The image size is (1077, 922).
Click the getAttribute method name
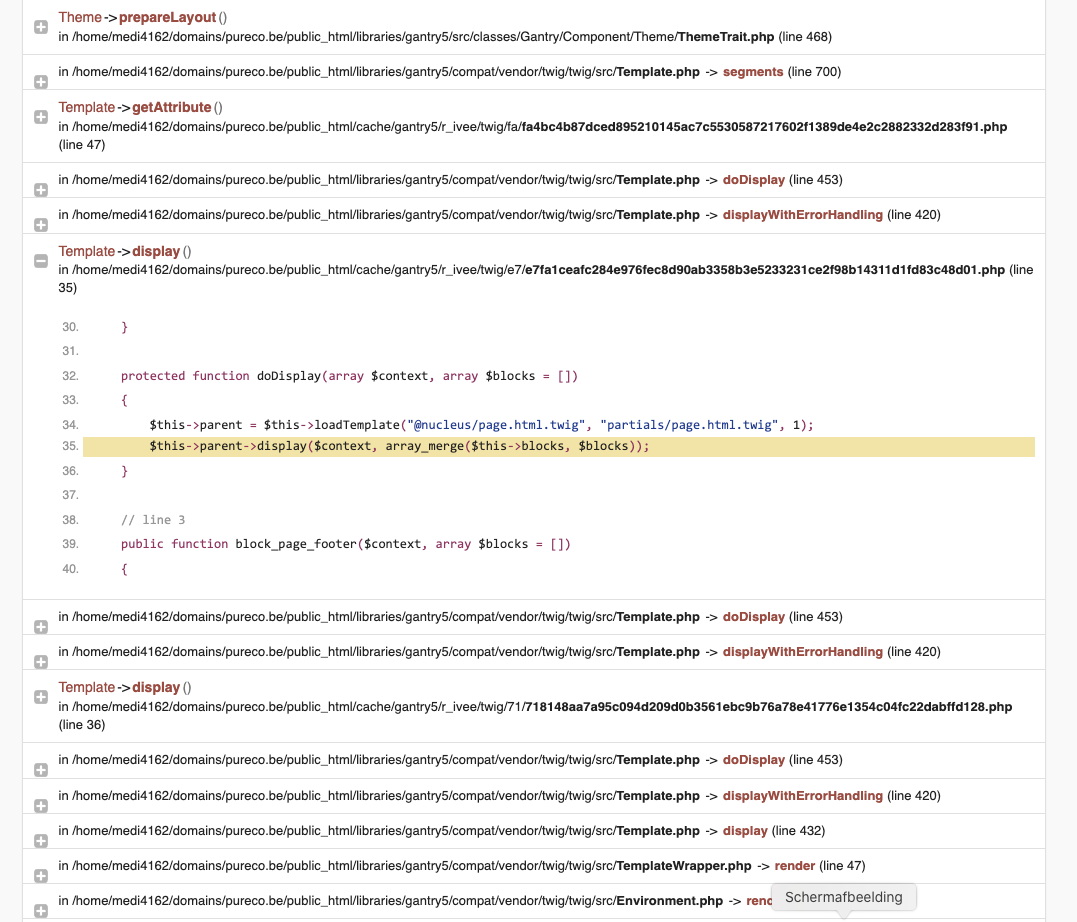(x=172, y=108)
